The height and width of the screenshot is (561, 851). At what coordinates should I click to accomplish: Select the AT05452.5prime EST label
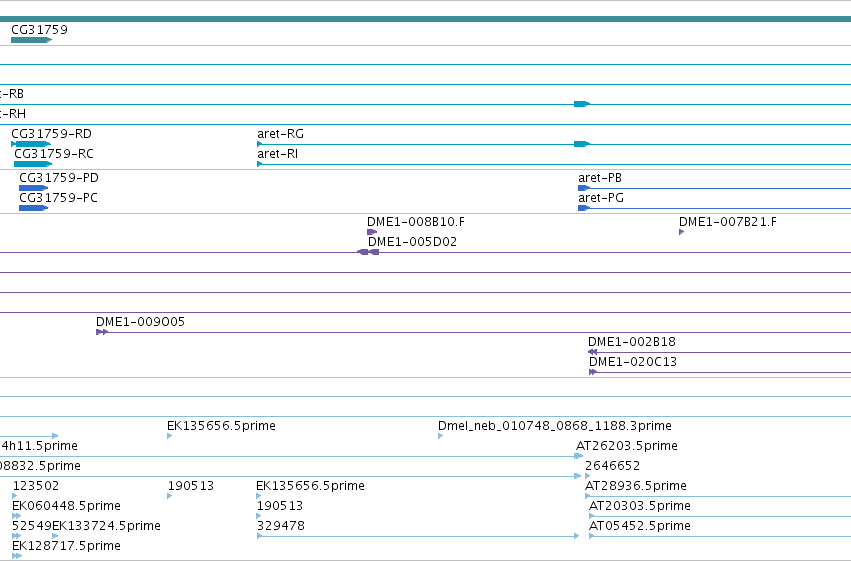pyautogui.click(x=640, y=526)
